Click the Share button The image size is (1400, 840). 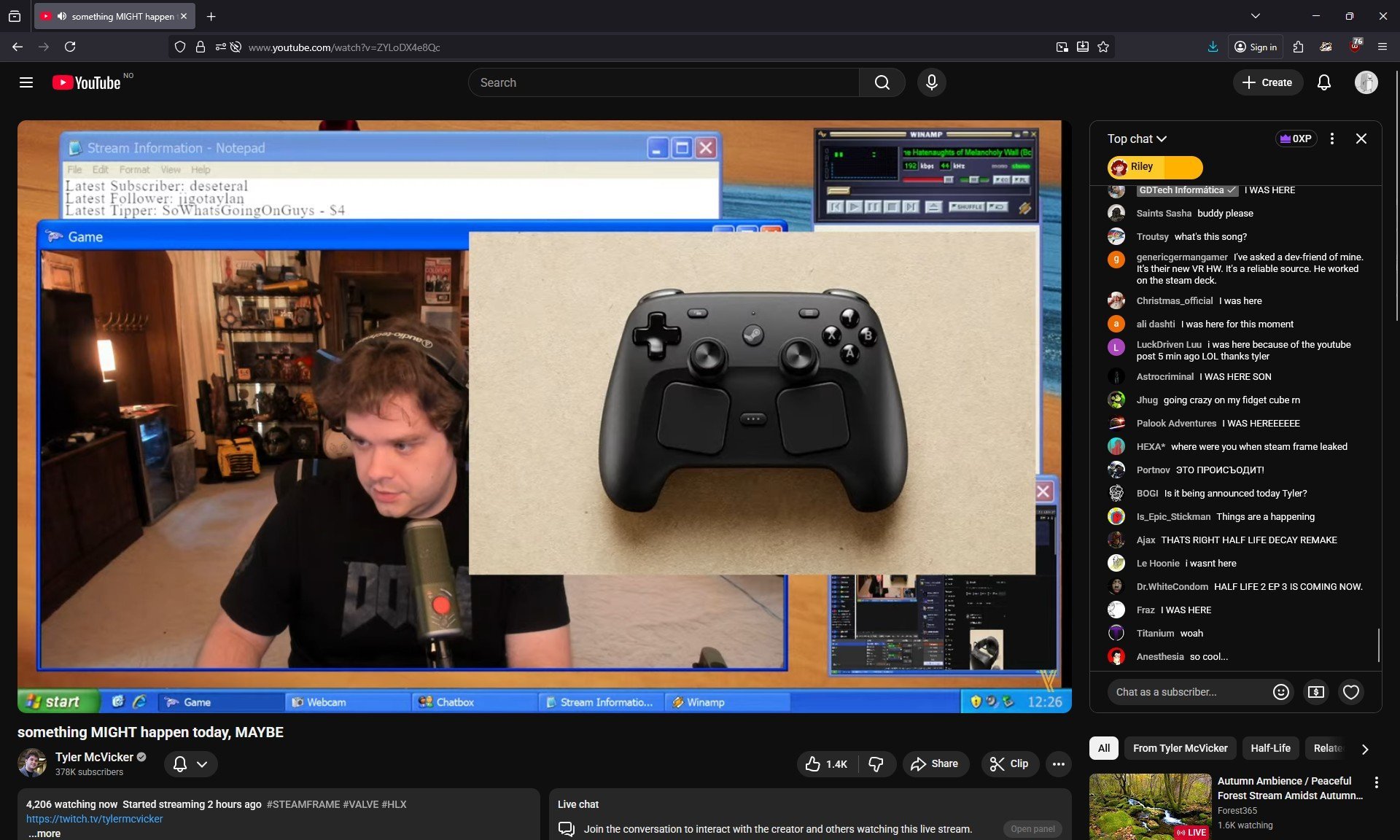point(935,763)
